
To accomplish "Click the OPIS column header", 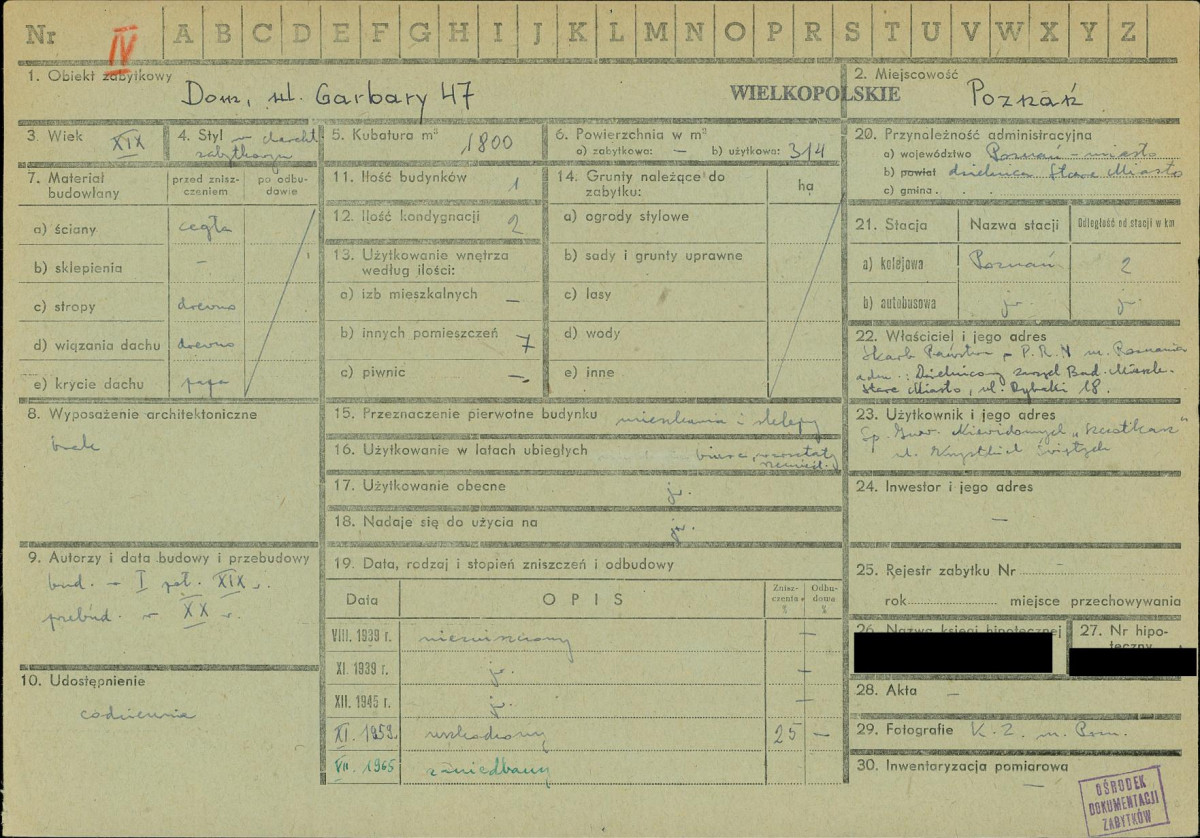I will coord(583,600).
